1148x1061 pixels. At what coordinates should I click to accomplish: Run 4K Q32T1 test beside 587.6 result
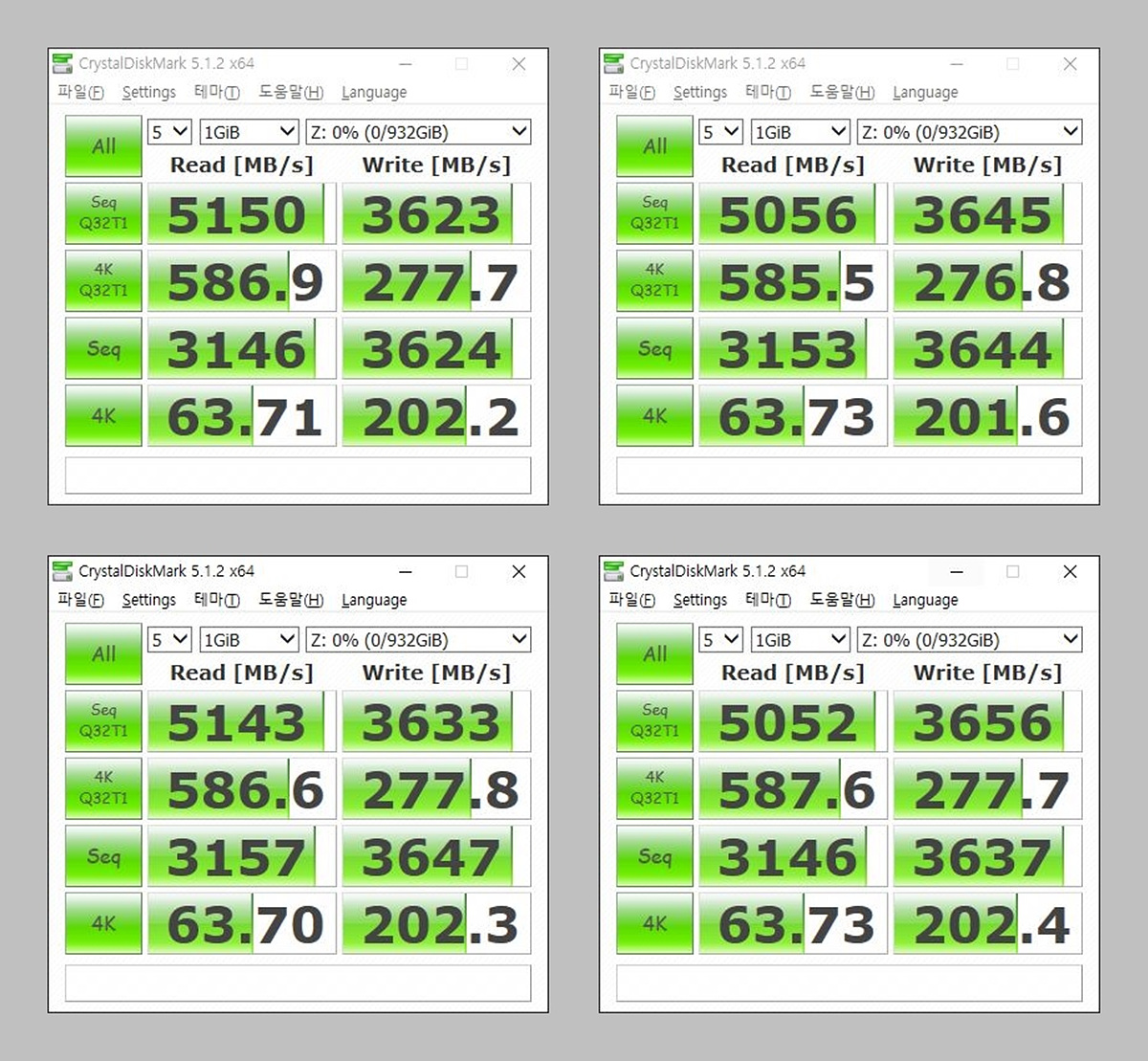[x=654, y=788]
